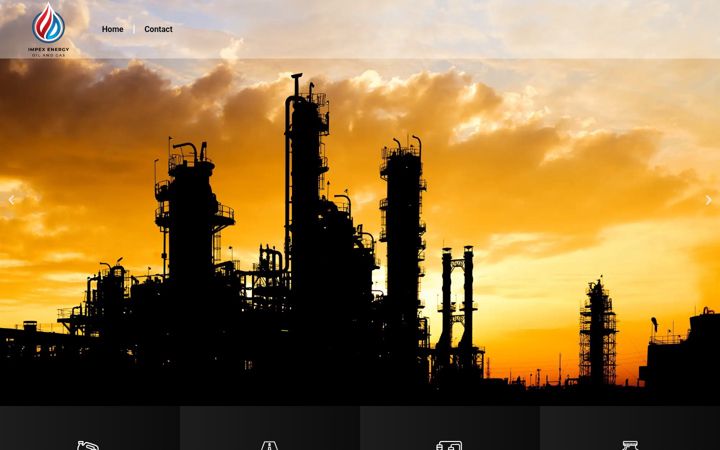
Task: Open the Contact page
Action: [158, 29]
